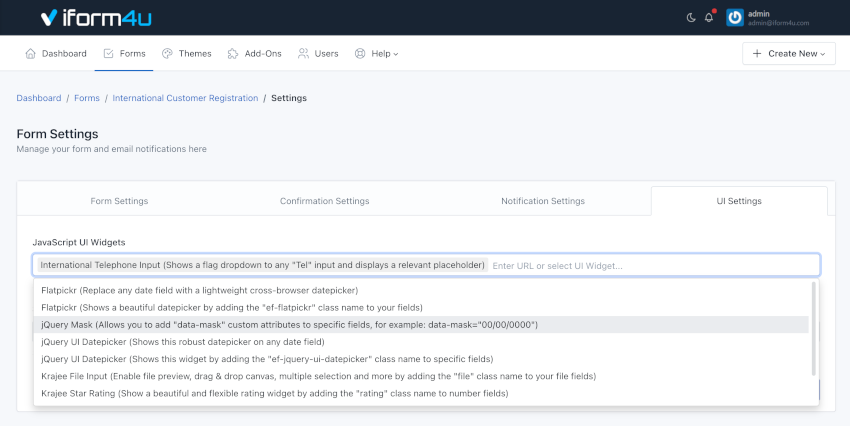The image size is (850, 426).
Task: Go to the Themes palette menu item
Action: tap(186, 53)
